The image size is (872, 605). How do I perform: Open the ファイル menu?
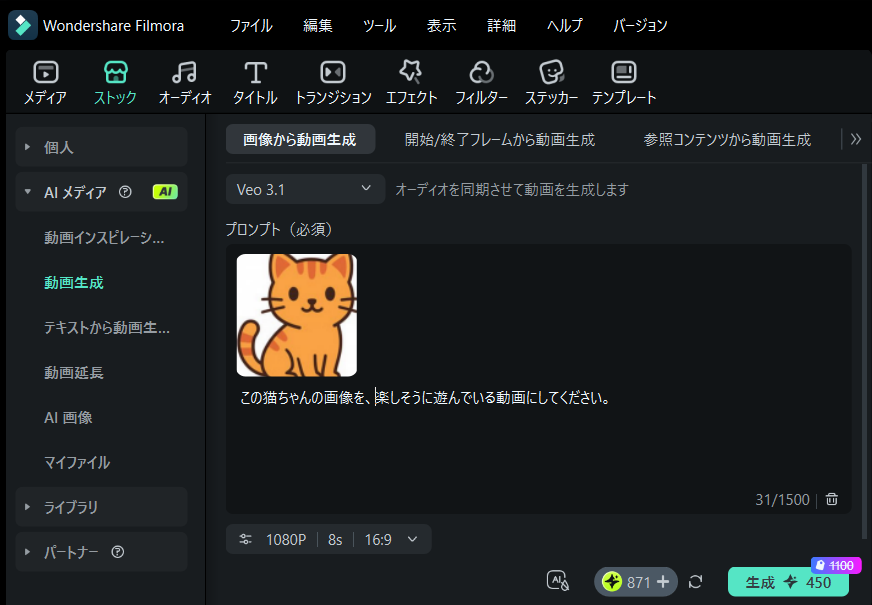(x=251, y=25)
